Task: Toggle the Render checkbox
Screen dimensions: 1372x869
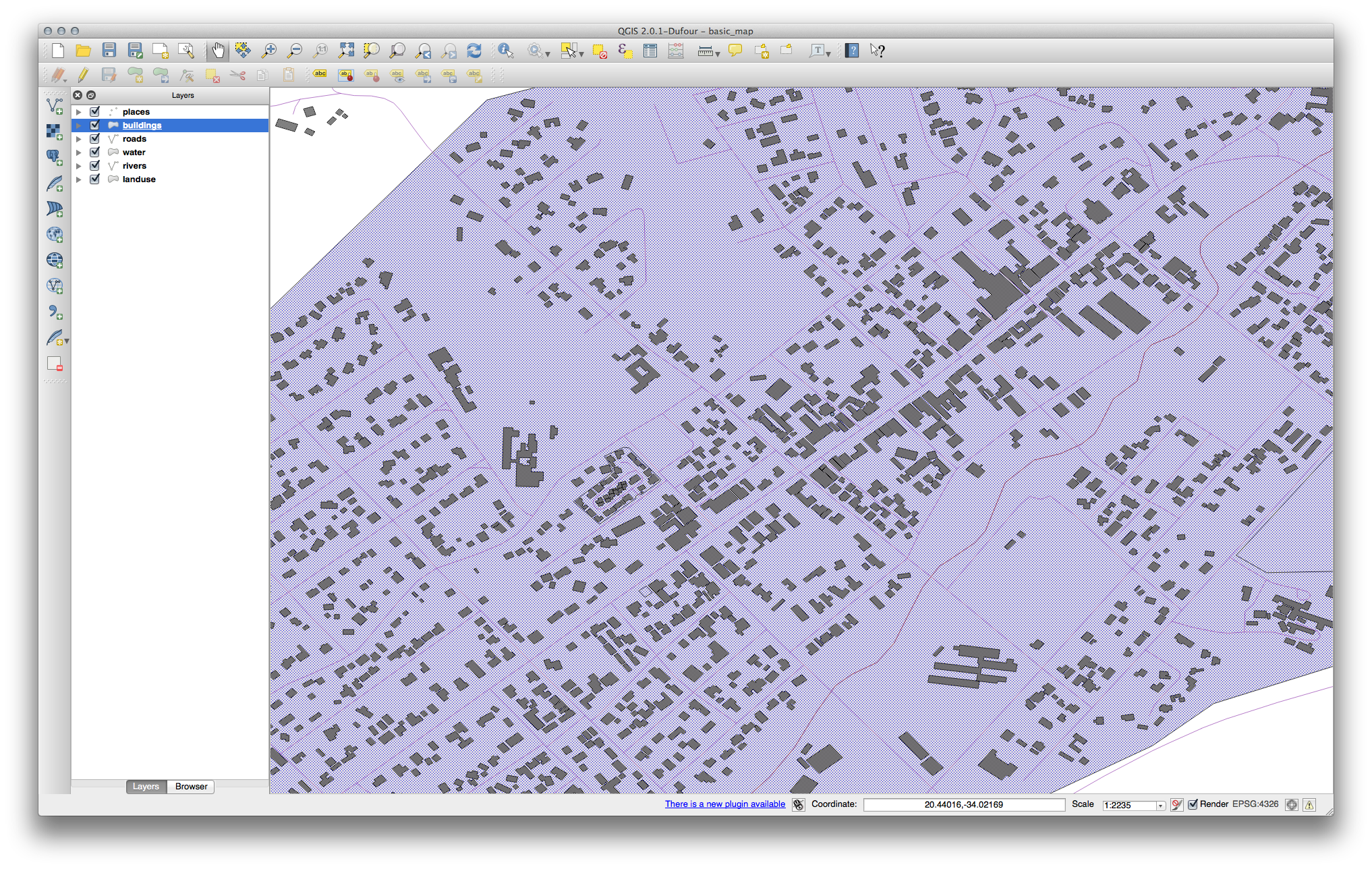Action: 1193,804
